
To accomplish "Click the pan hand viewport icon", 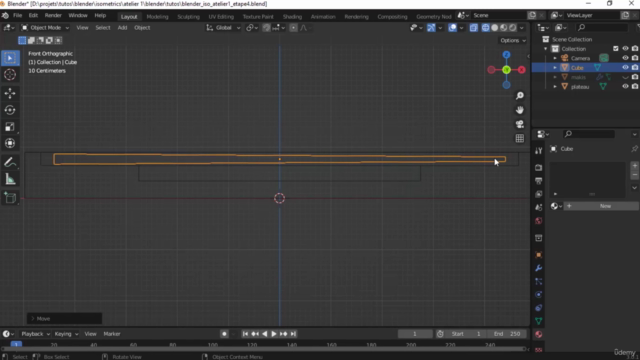I will click(x=520, y=110).
